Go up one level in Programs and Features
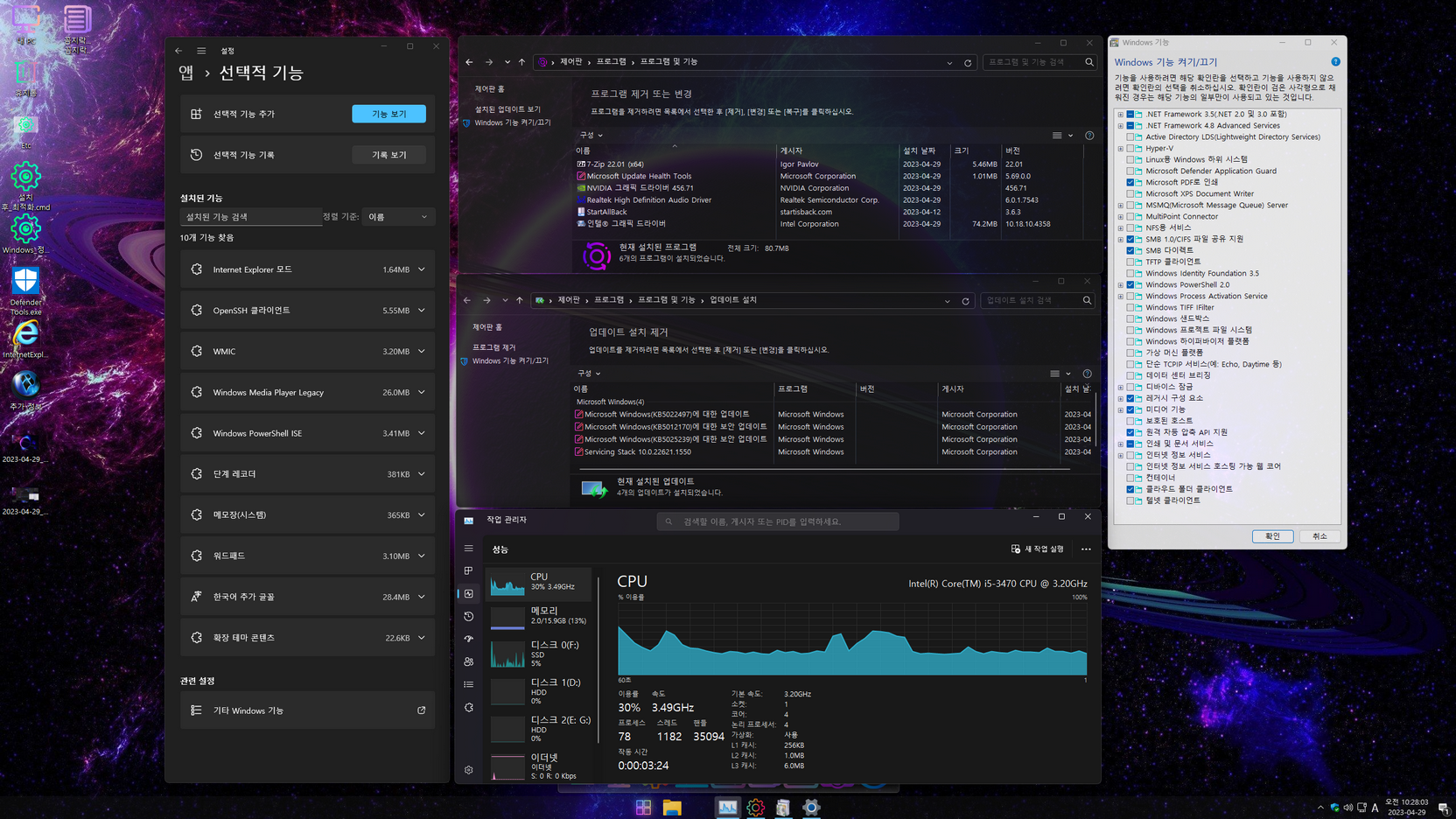Viewport: 1456px width, 819px height. pyautogui.click(x=521, y=62)
